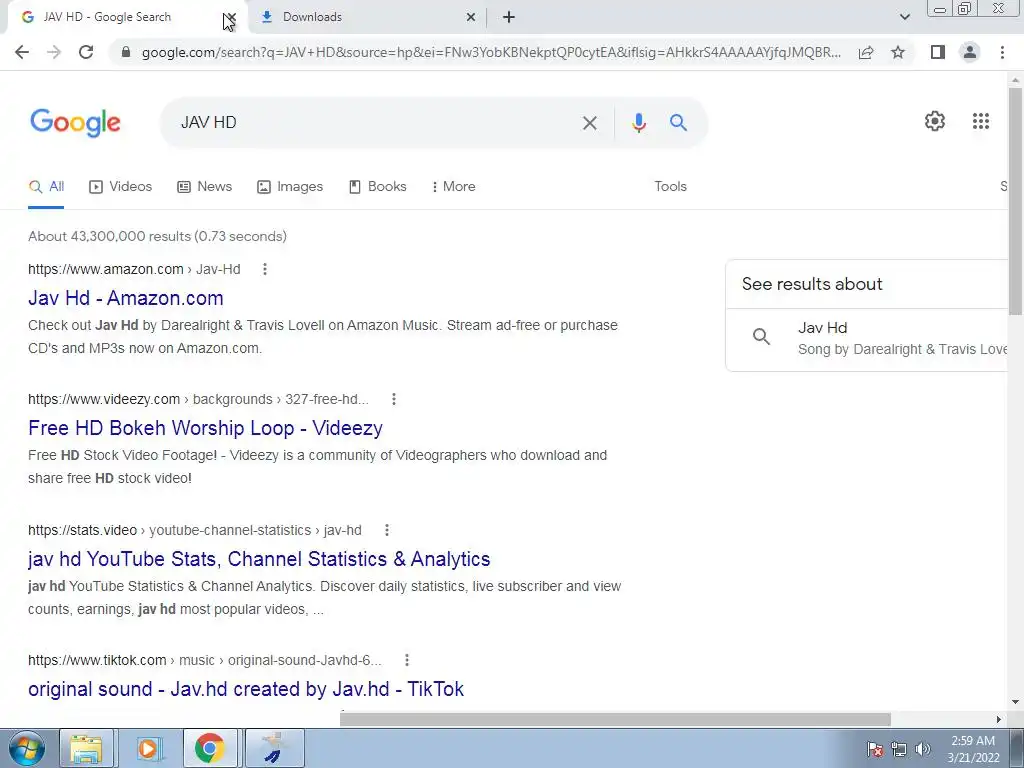
Task: Switch to Books results
Action: point(377,187)
